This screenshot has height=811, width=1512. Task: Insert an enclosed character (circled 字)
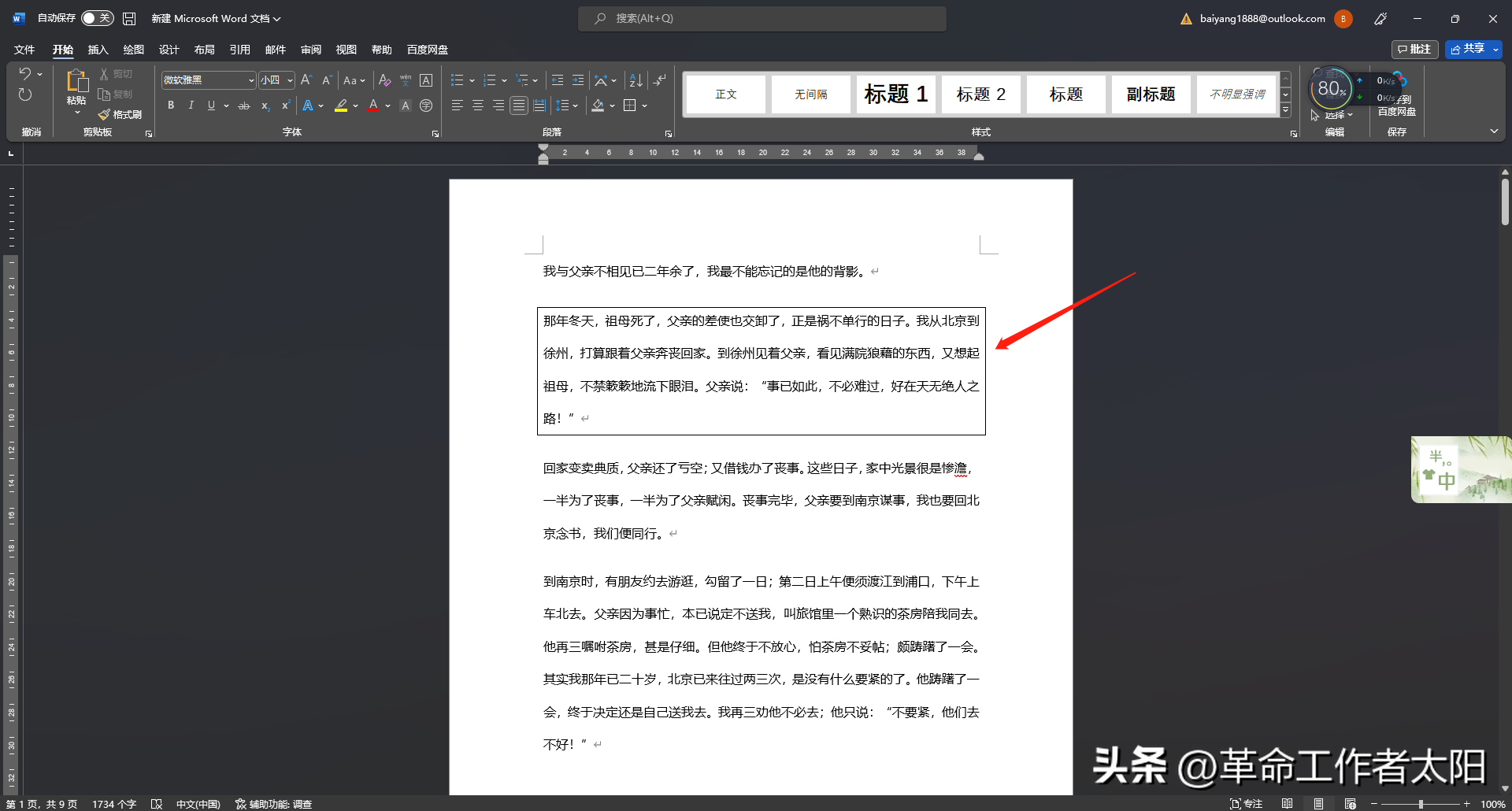click(x=426, y=106)
